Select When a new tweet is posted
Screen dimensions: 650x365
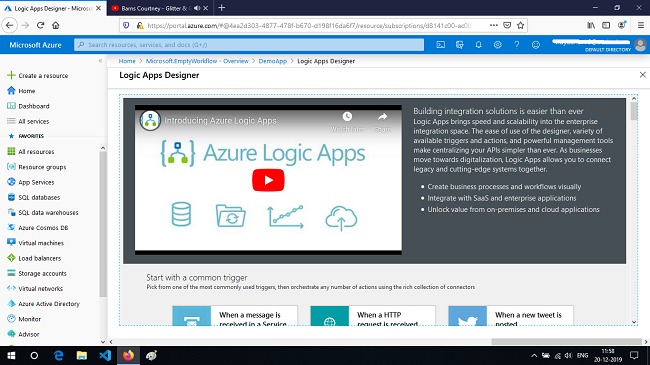tap(511, 316)
